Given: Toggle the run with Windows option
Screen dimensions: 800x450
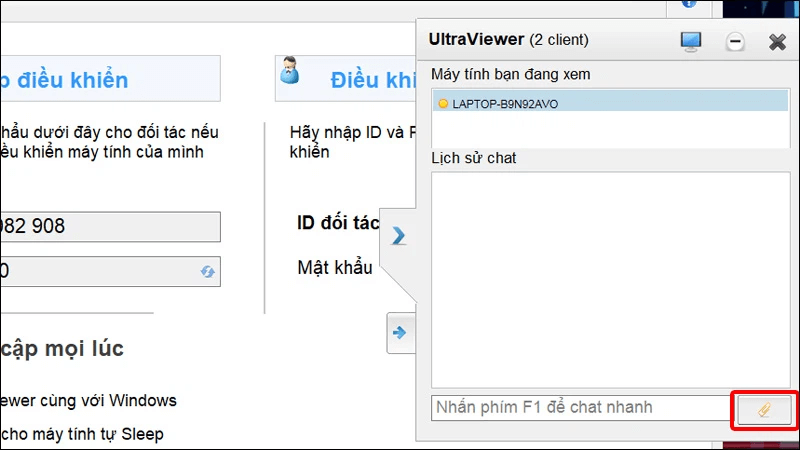Looking at the screenshot, I should pyautogui.click(x=88, y=401).
